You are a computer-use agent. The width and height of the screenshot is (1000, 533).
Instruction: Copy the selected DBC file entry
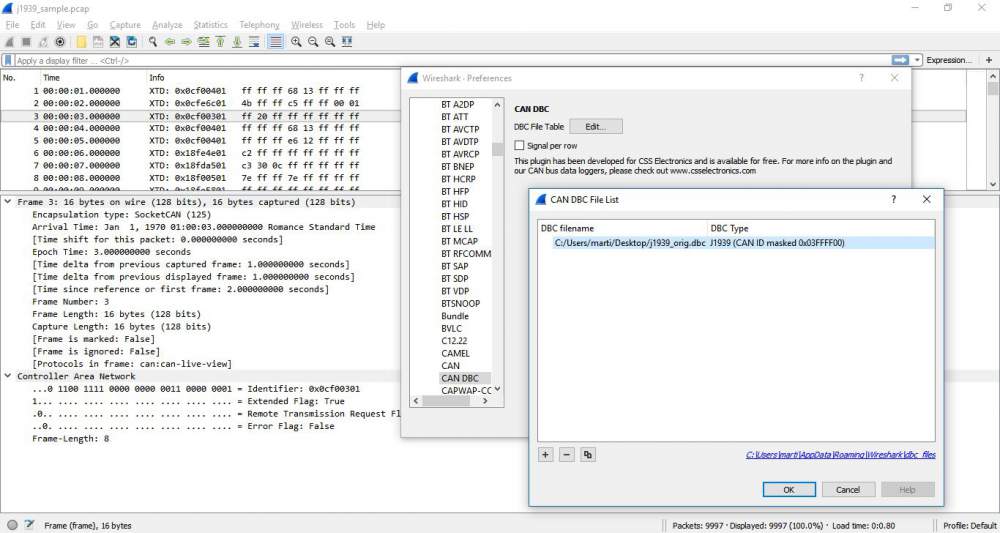tap(588, 455)
